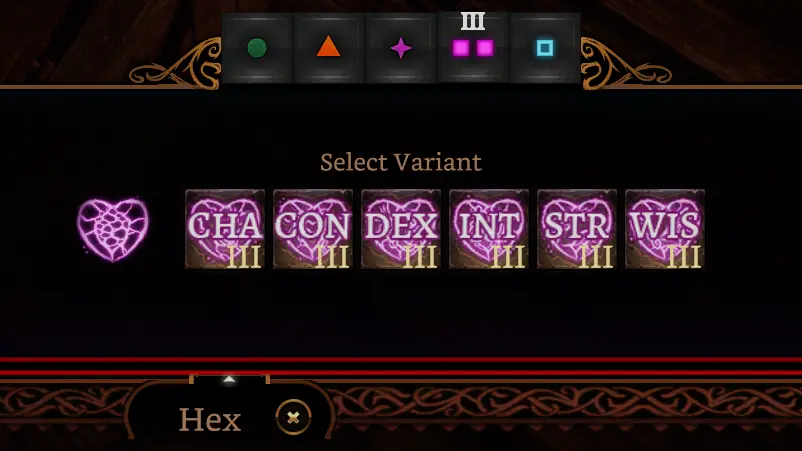Select the STR Hex variant
Image resolution: width=802 pixels, height=451 pixels.
click(x=577, y=229)
